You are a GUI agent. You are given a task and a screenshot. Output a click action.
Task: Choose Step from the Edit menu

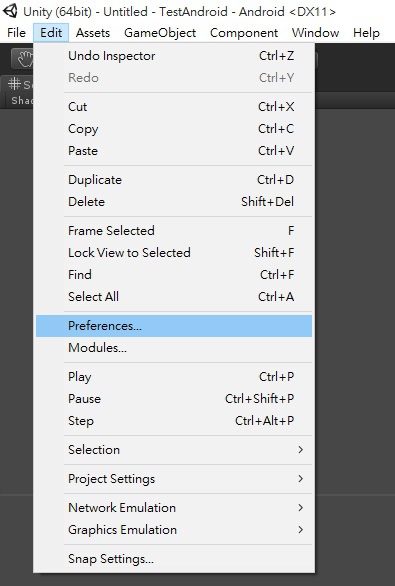[174, 421]
